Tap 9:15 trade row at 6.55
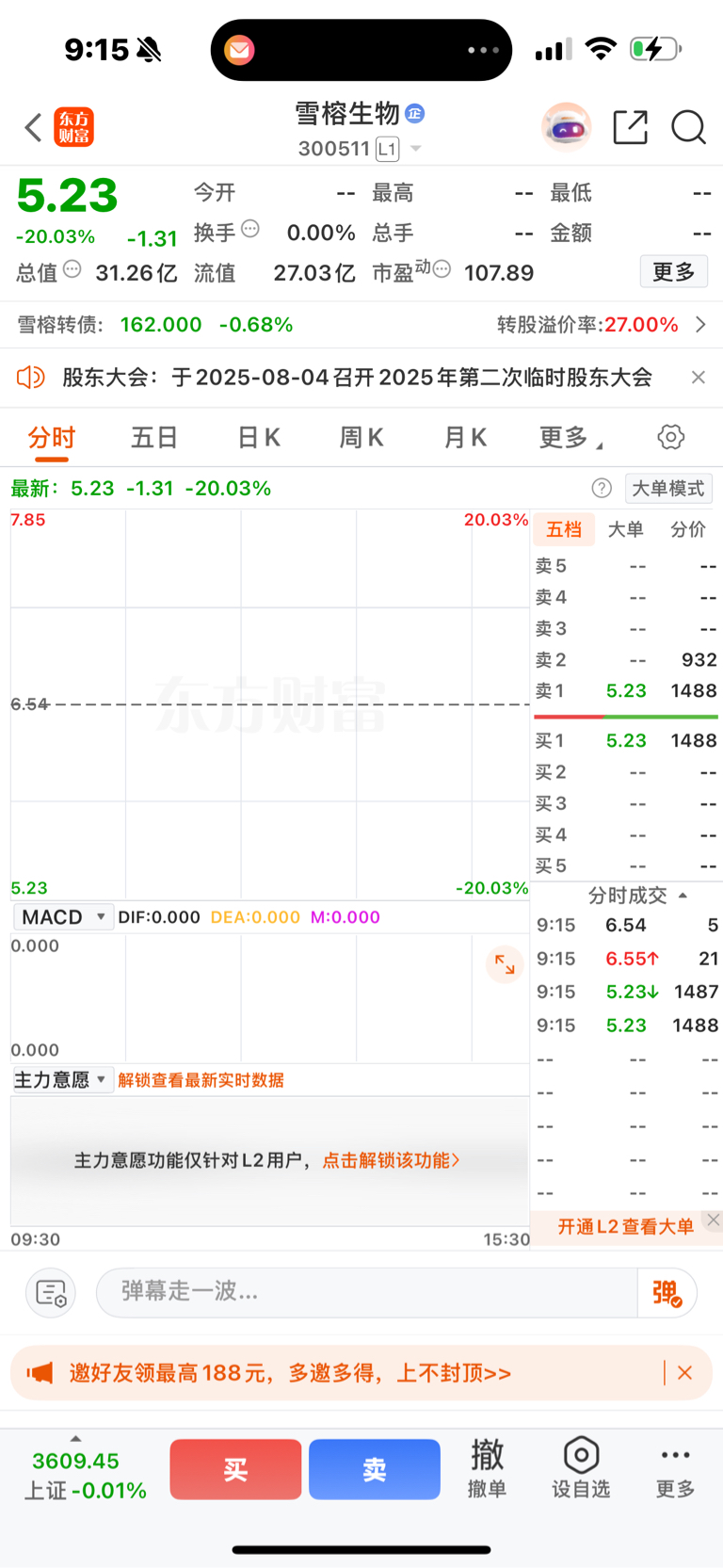This screenshot has height=1568, width=723. 627,959
